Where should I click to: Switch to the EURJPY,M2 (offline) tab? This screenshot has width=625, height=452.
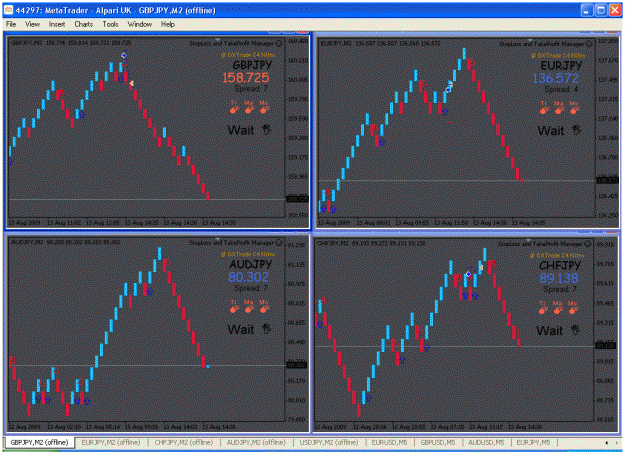click(111, 442)
